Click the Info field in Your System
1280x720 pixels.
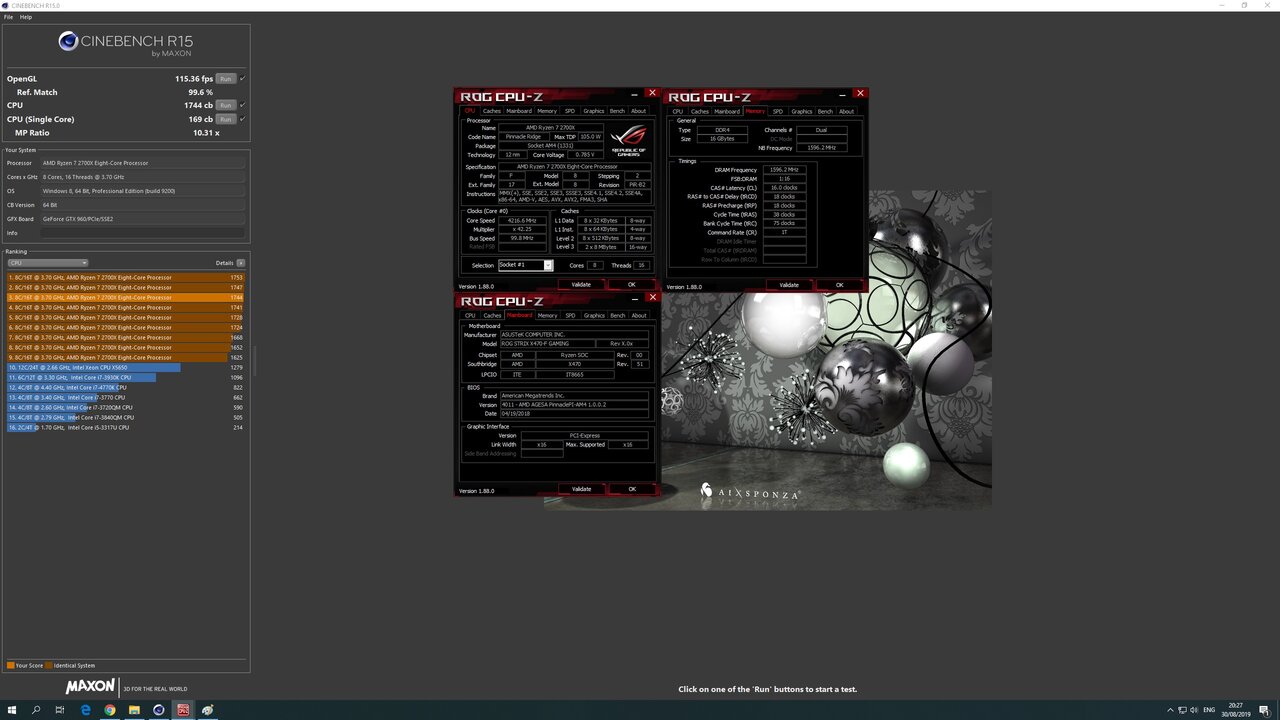click(143, 233)
